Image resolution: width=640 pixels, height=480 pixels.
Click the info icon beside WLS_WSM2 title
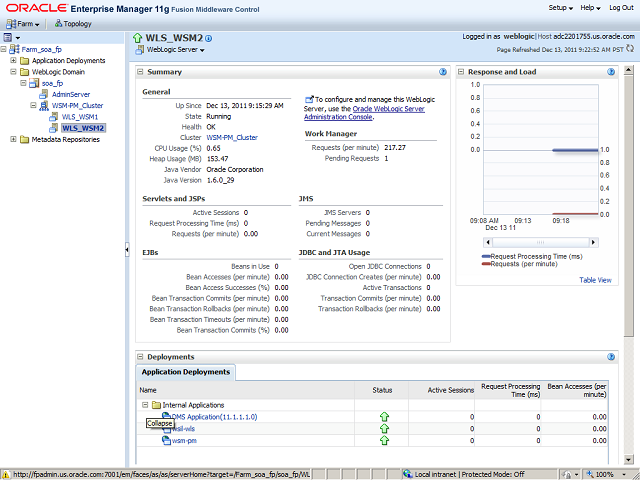pyautogui.click(x=209, y=38)
